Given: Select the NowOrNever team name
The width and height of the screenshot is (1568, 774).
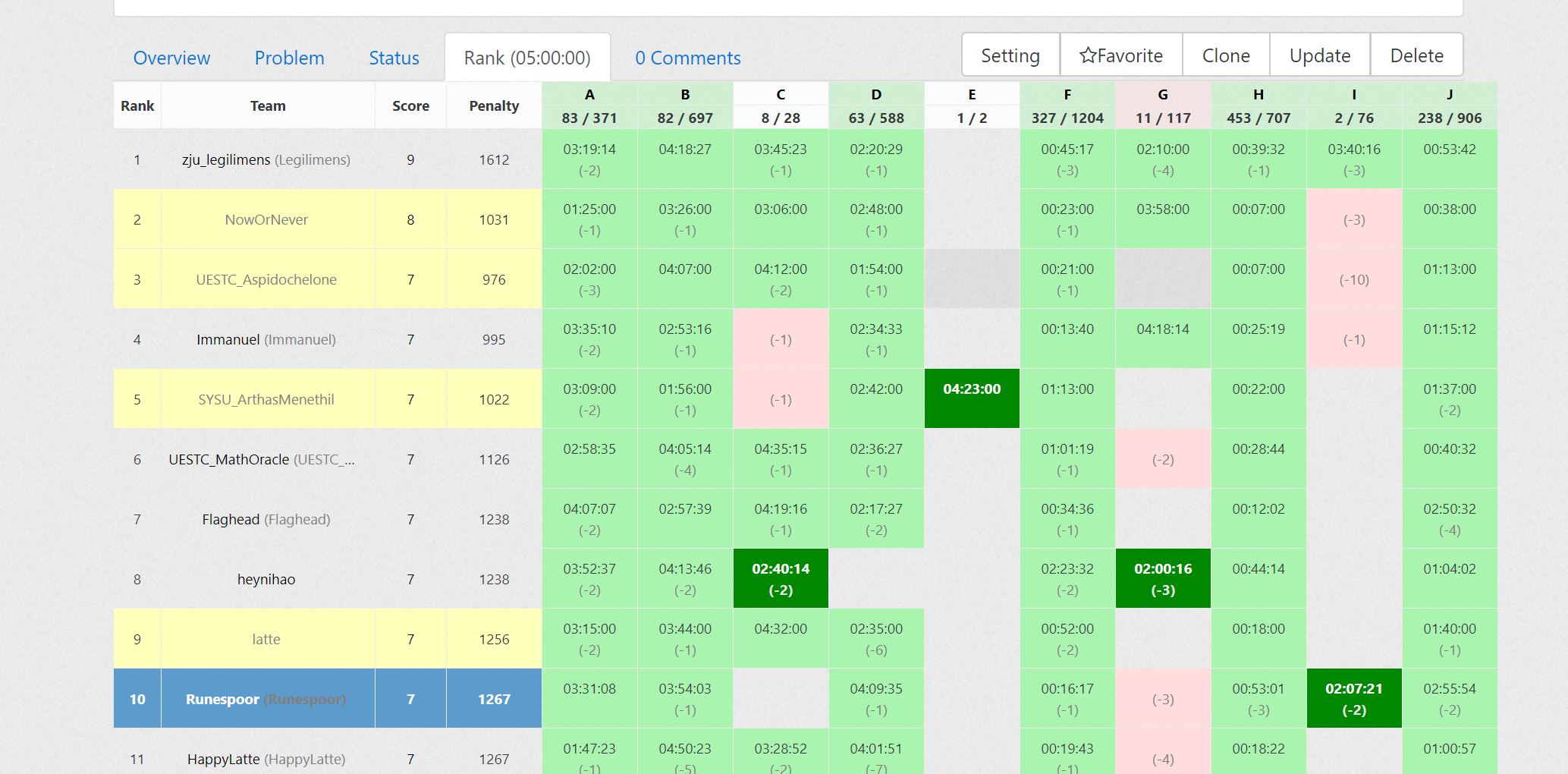Looking at the screenshot, I should 266,220.
